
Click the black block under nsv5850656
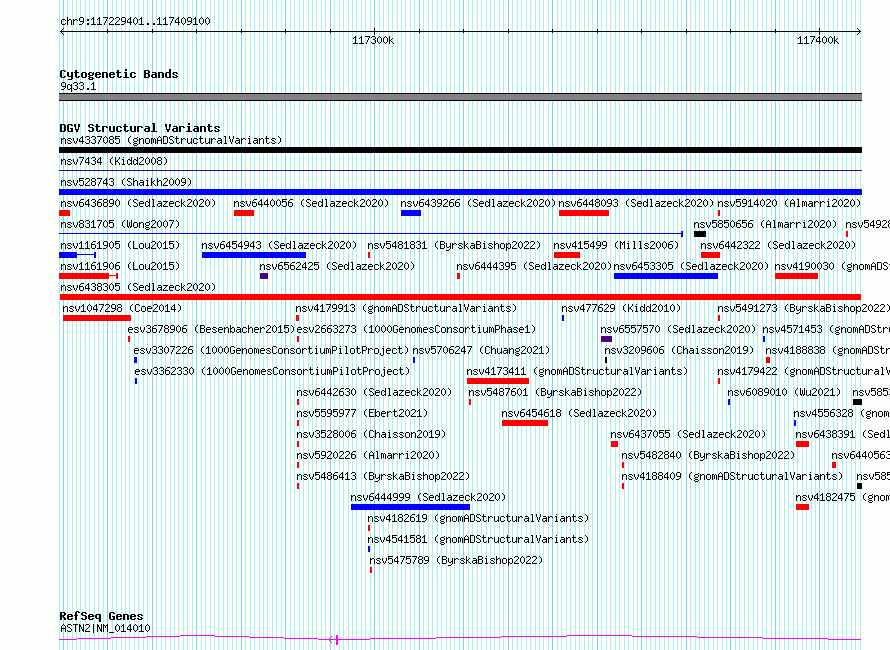700,234
